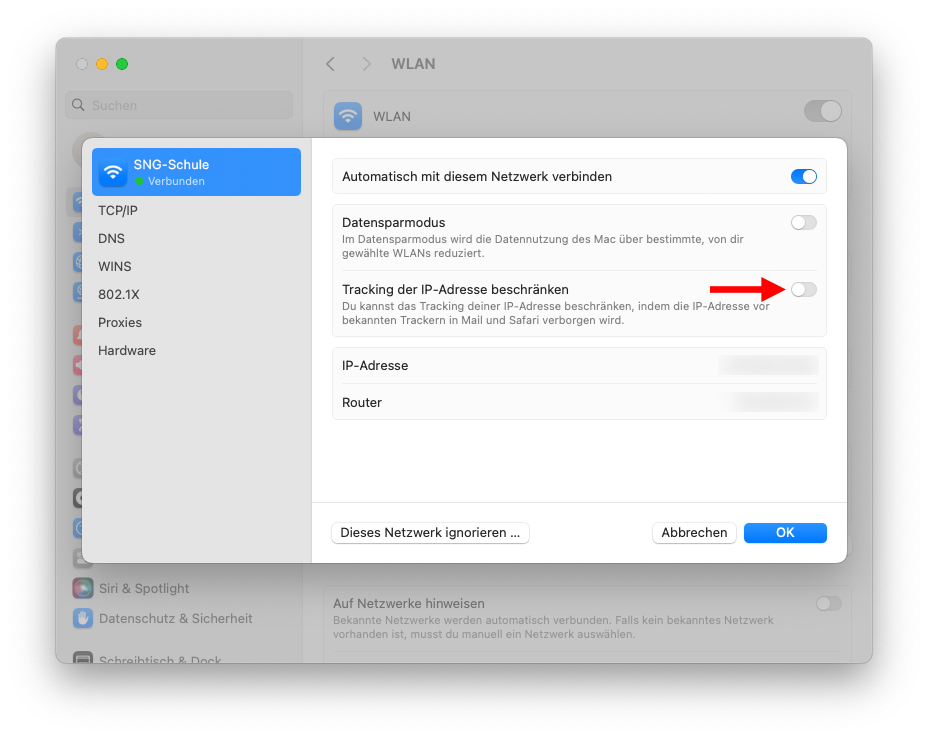Switch to the DNS section
Viewport: 928px width, 737px height.
pos(111,239)
